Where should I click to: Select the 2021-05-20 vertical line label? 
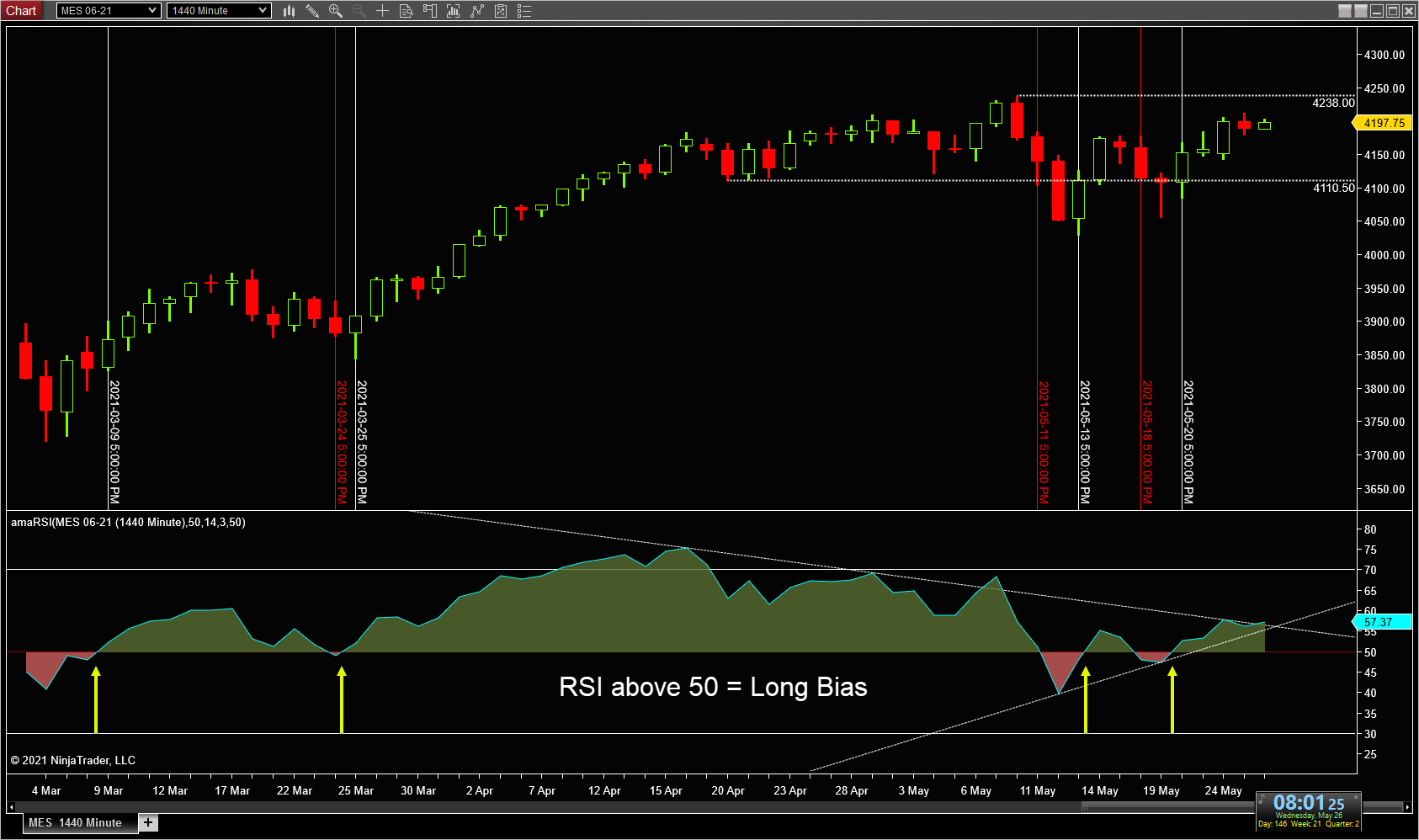coord(1188,442)
